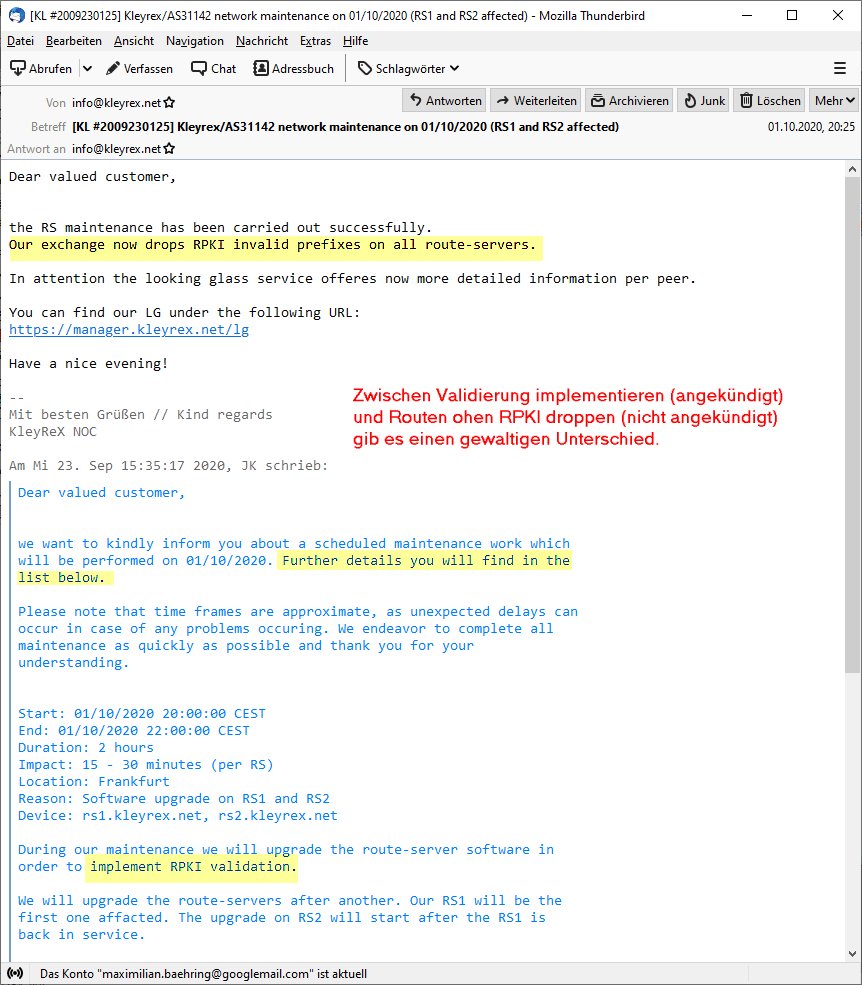The height and width of the screenshot is (985, 862).
Task: Click the online status icon in status bar
Action: (x=15, y=973)
